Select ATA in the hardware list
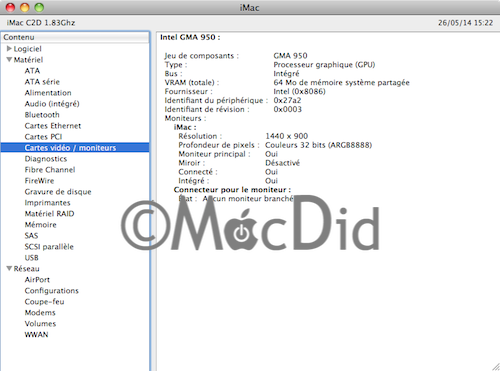 (32, 71)
